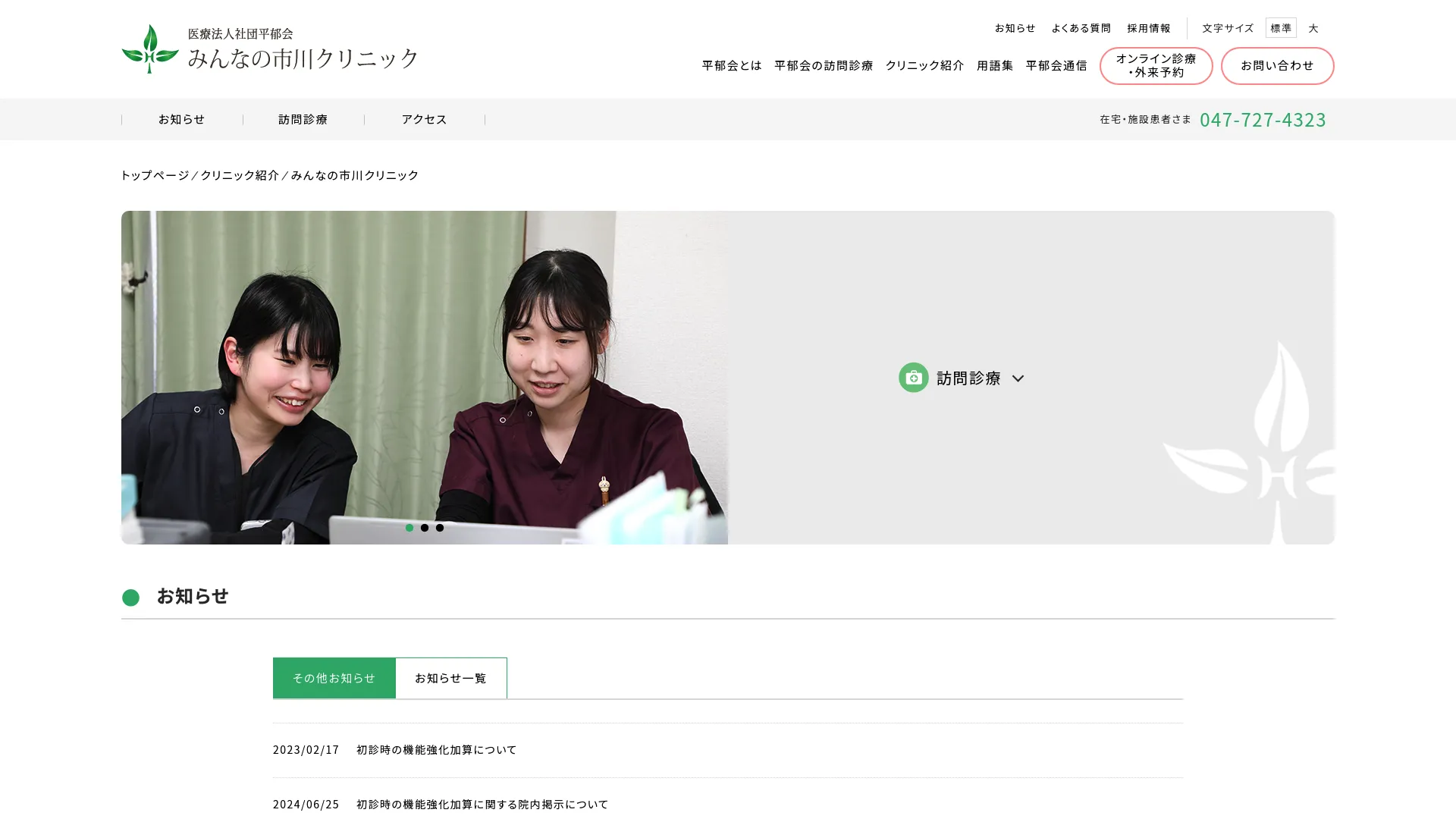Click the date 2024/06/25

click(306, 804)
